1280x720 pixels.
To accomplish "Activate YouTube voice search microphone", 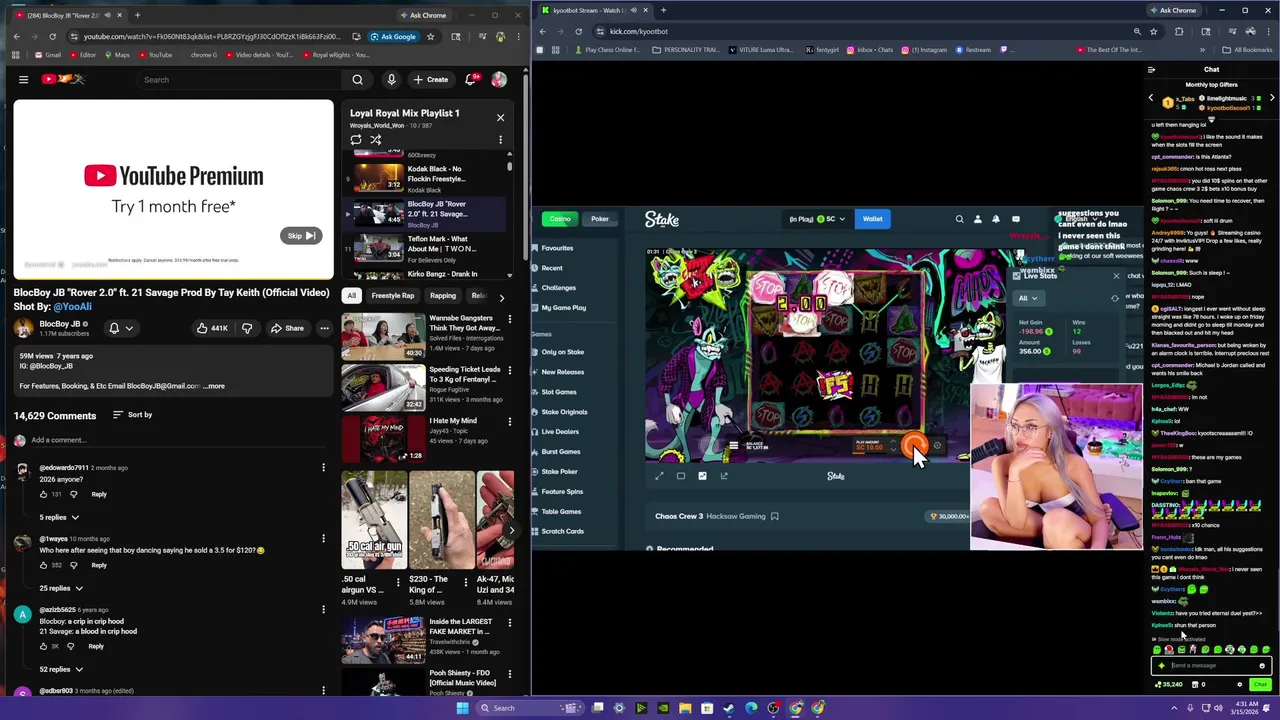I will 391,79.
